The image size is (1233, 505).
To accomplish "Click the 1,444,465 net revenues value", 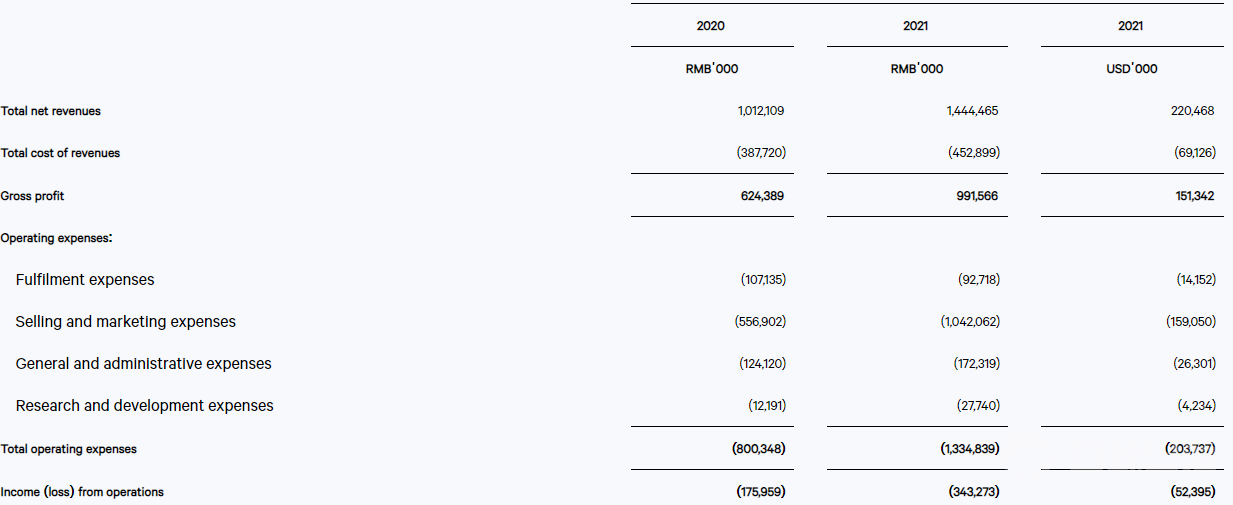I will 972,111.
